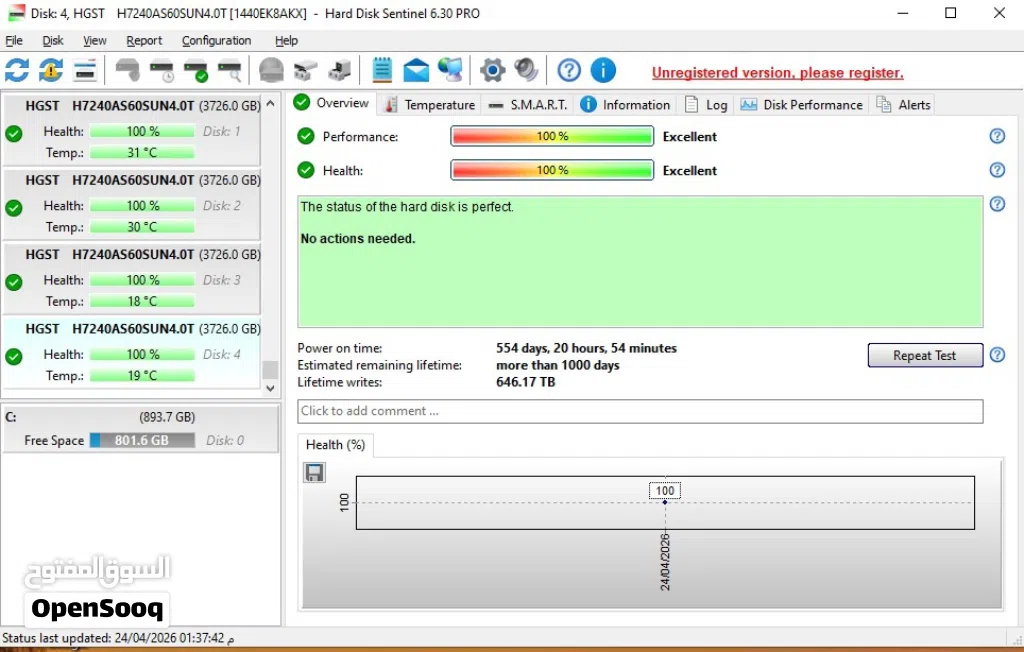Open the Disk menu
Viewport: 1024px width, 652px height.
[53, 41]
